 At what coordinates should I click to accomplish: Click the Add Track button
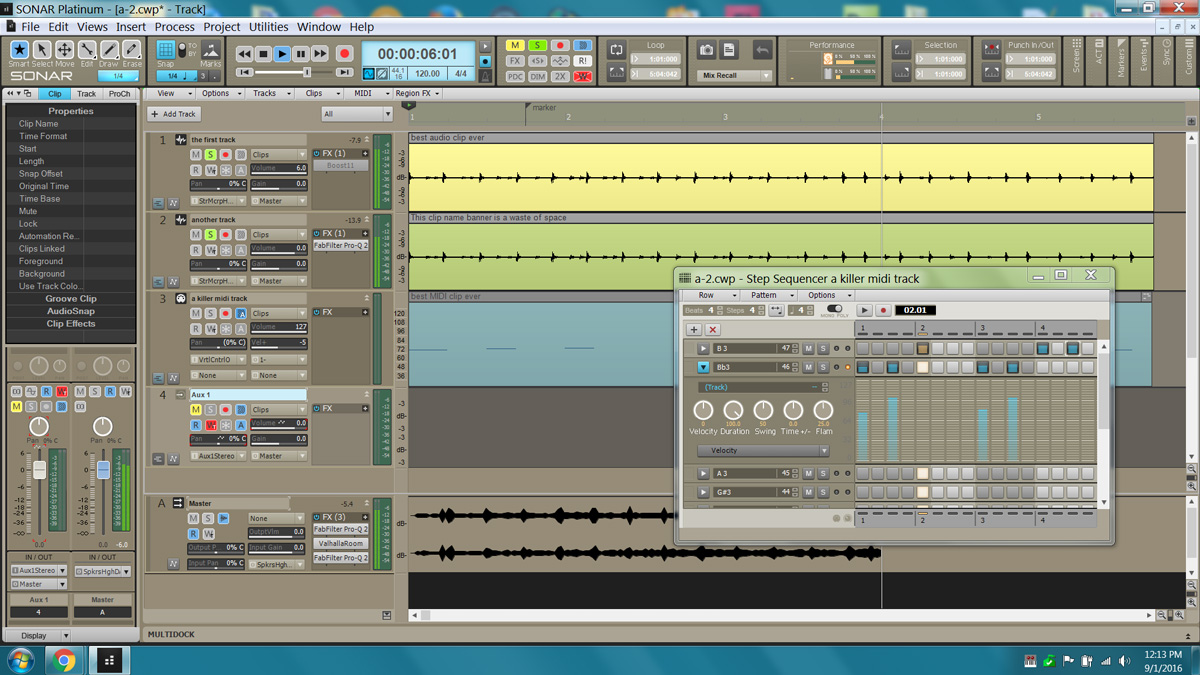pyautogui.click(x=173, y=115)
